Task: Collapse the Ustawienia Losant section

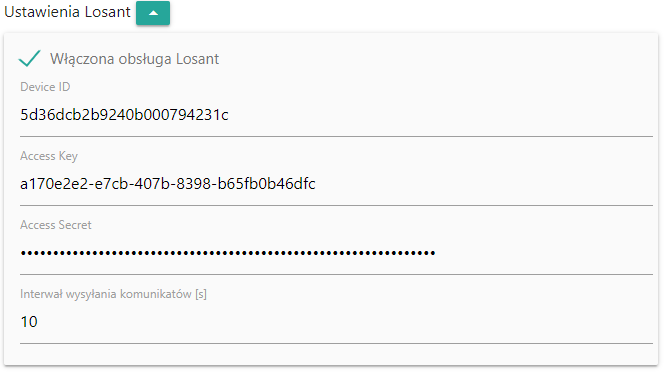Action: coord(153,13)
